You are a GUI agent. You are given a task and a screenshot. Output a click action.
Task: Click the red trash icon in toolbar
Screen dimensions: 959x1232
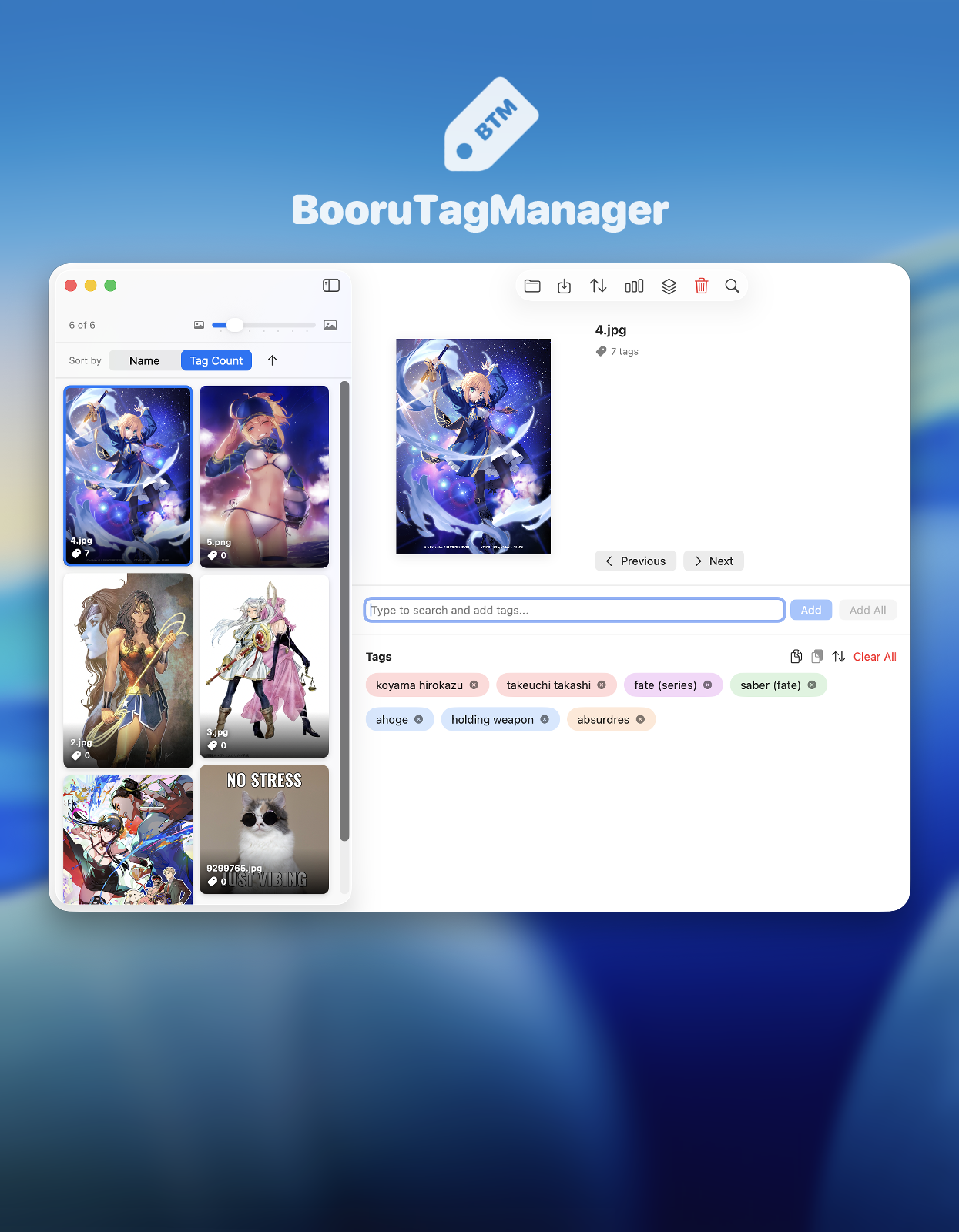click(702, 286)
